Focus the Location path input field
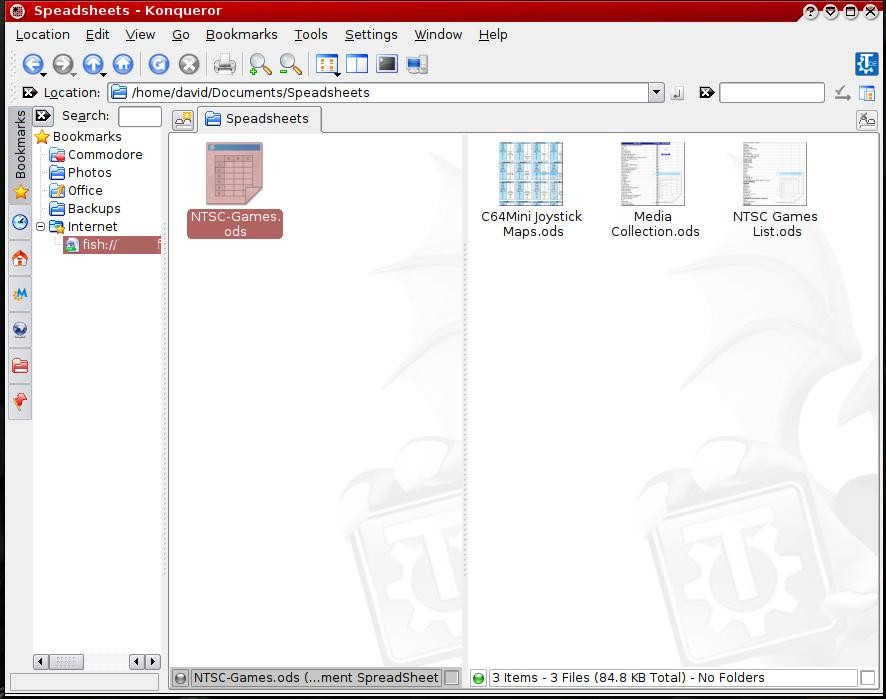The width and height of the screenshot is (886, 699). pyautogui.click(x=378, y=92)
